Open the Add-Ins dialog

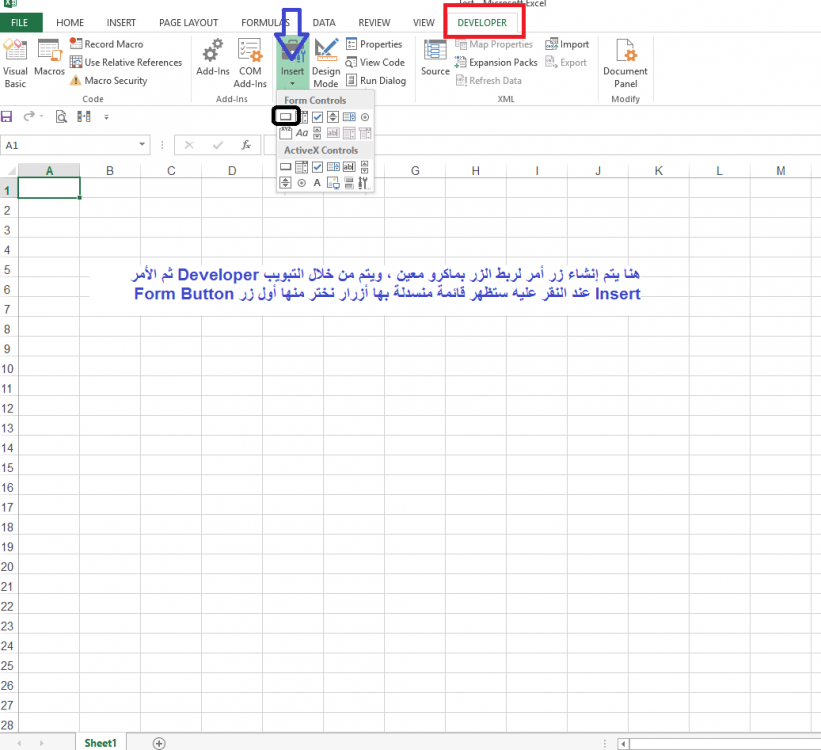click(213, 58)
